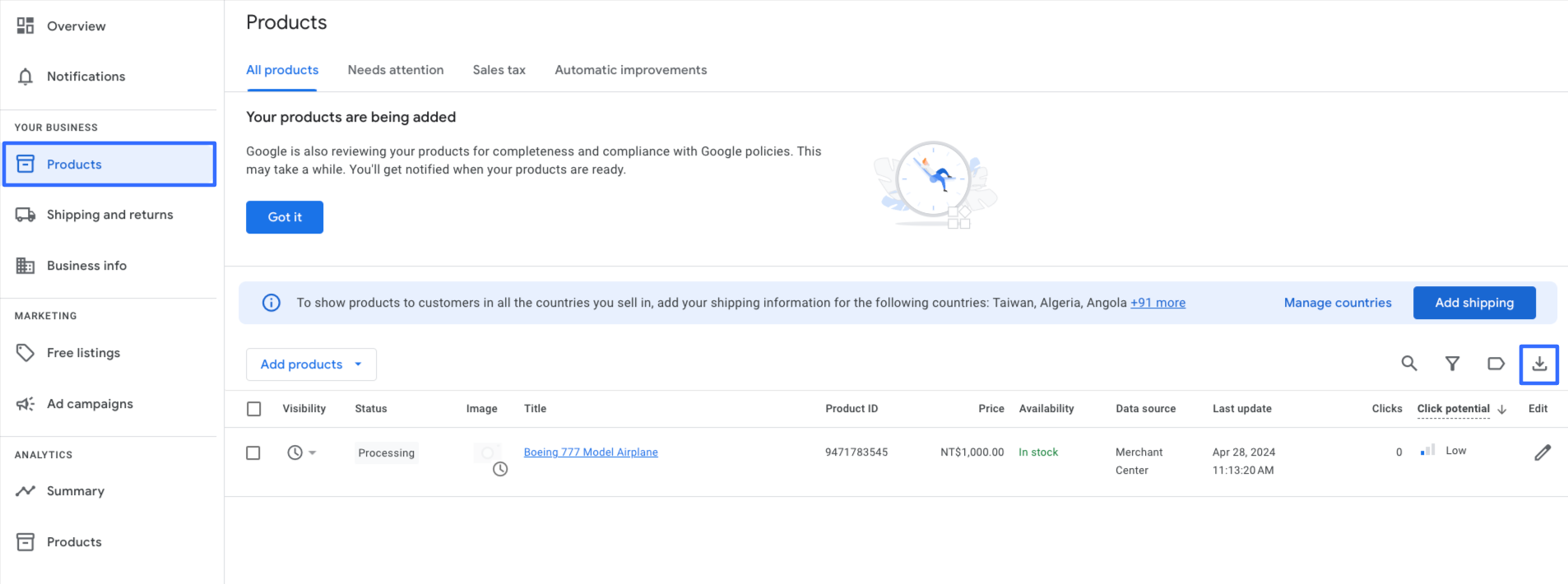Screen dimensions: 1568x584
Task: Open Ad campaigns in sidebar
Action: pyautogui.click(x=90, y=404)
